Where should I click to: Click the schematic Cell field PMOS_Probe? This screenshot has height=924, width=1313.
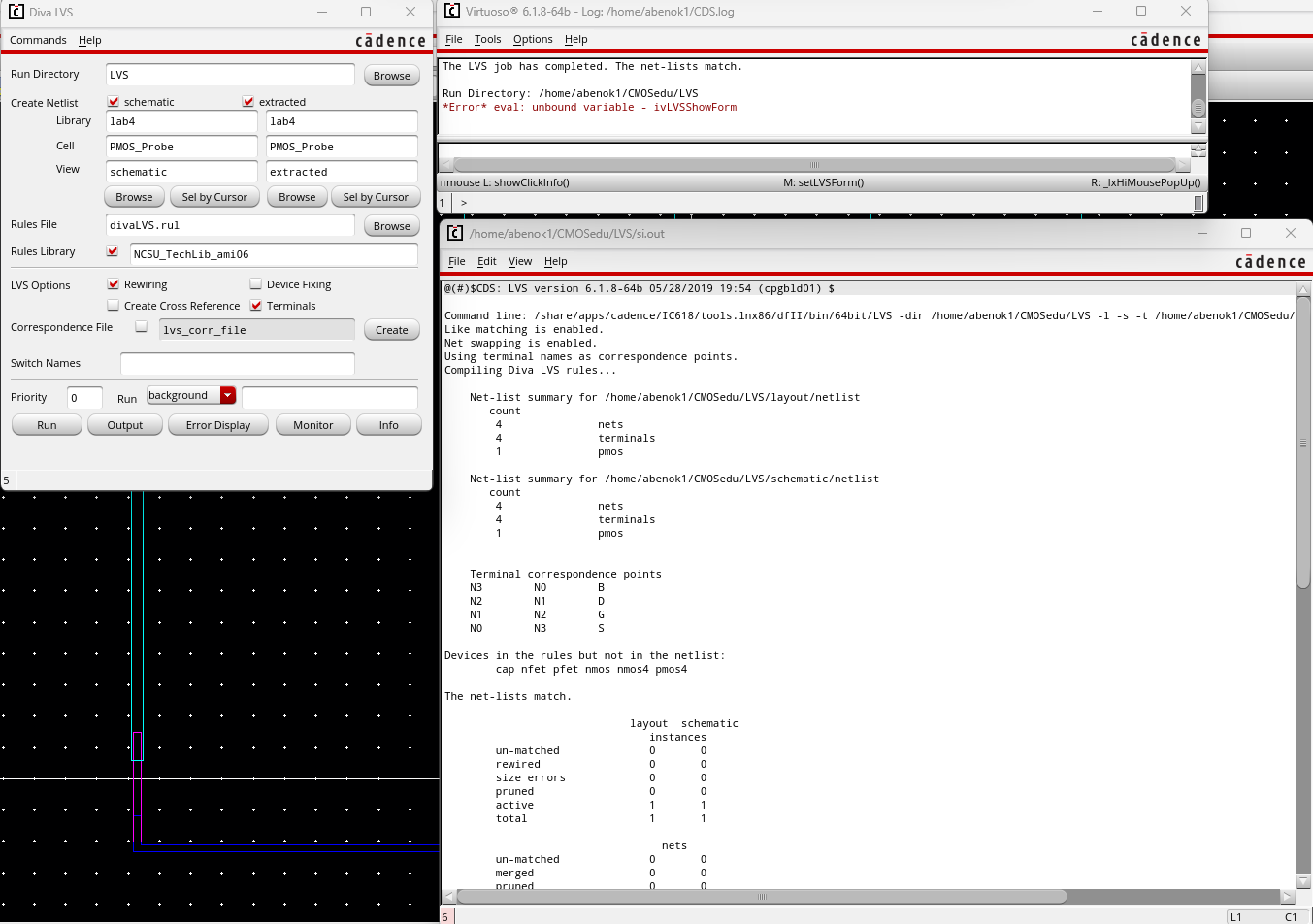(x=181, y=147)
